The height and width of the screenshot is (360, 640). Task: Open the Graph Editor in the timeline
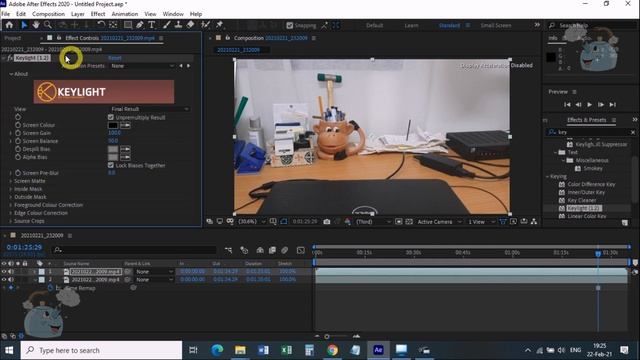pyautogui.click(x=301, y=250)
